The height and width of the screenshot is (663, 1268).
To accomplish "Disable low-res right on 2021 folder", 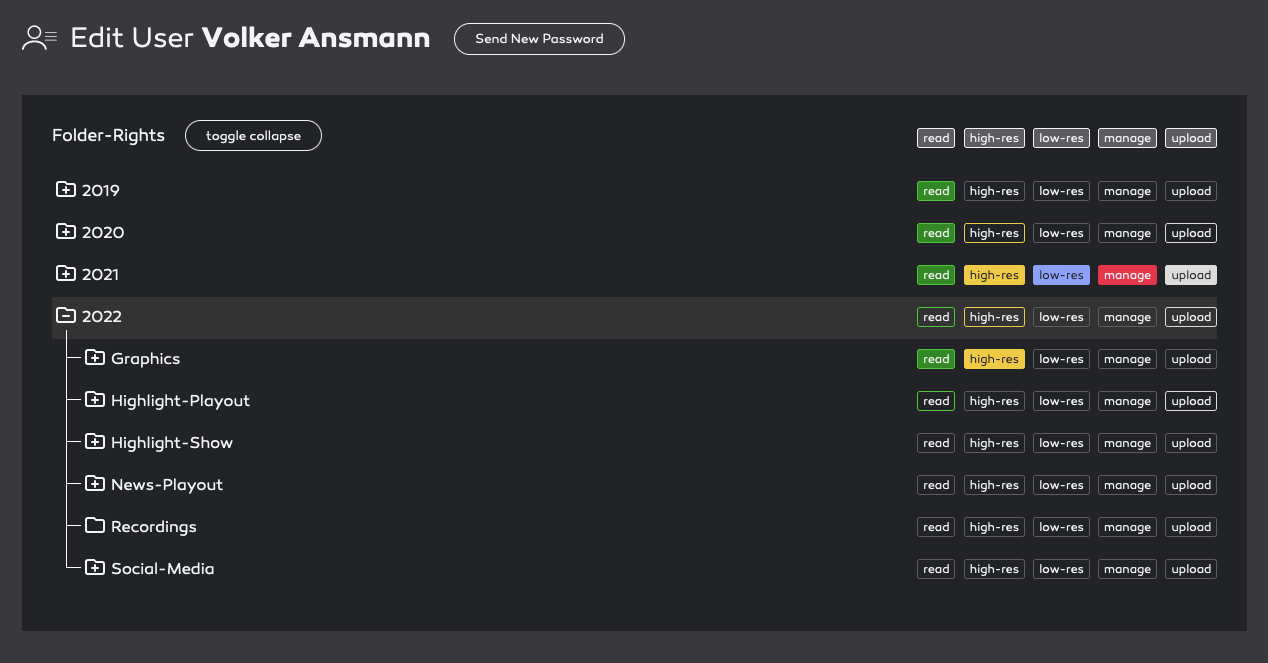I will coord(1061,275).
